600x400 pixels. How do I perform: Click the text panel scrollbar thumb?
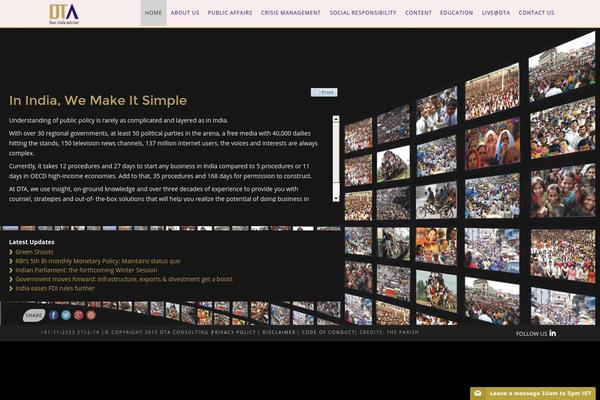(336, 153)
